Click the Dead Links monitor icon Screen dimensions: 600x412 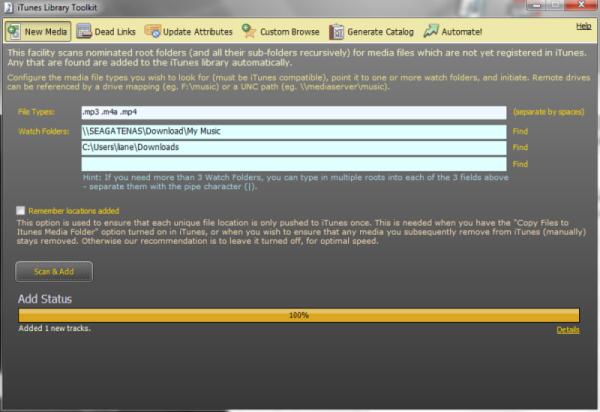[85, 32]
